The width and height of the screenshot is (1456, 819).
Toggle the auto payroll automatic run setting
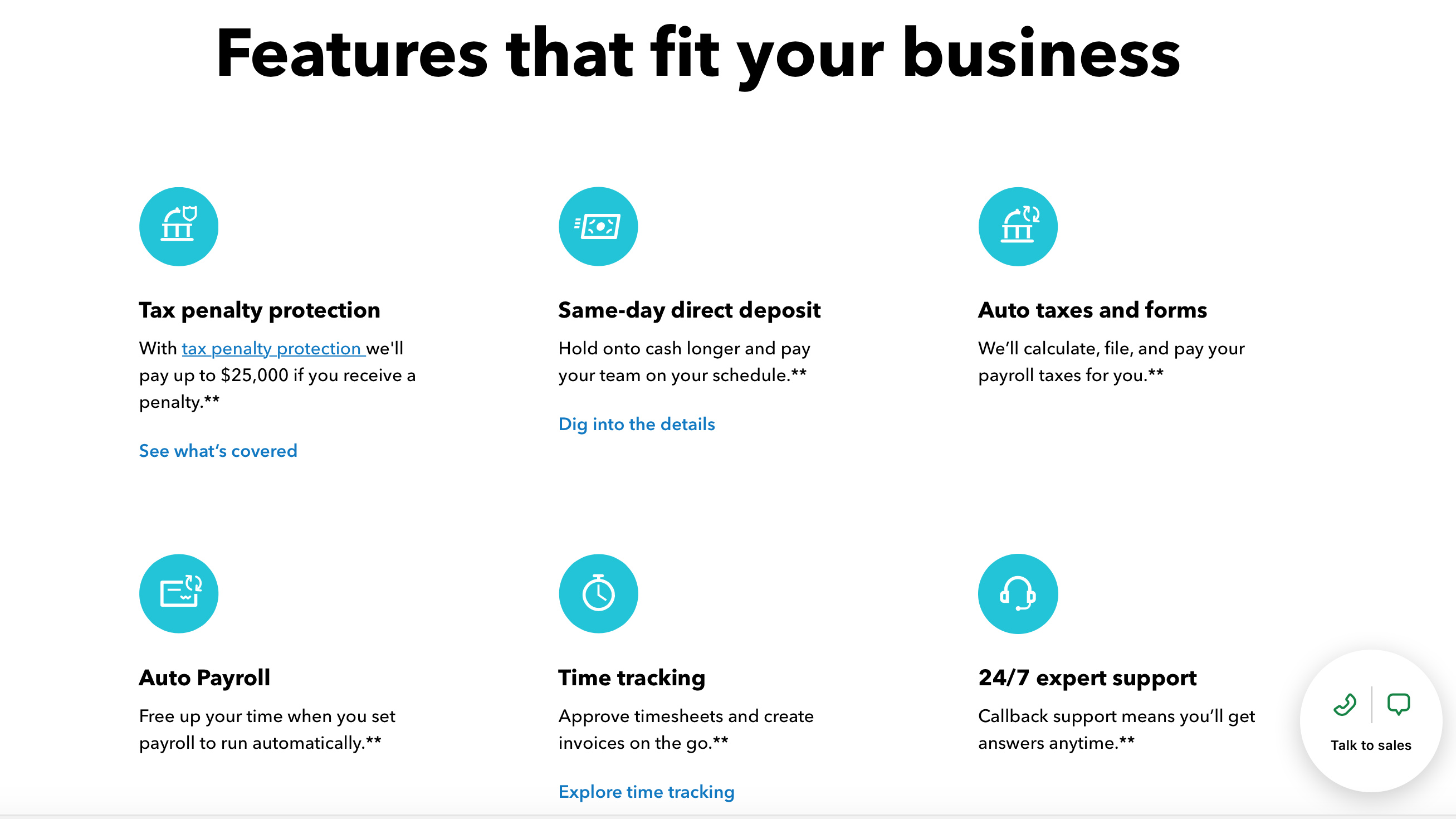click(x=178, y=593)
